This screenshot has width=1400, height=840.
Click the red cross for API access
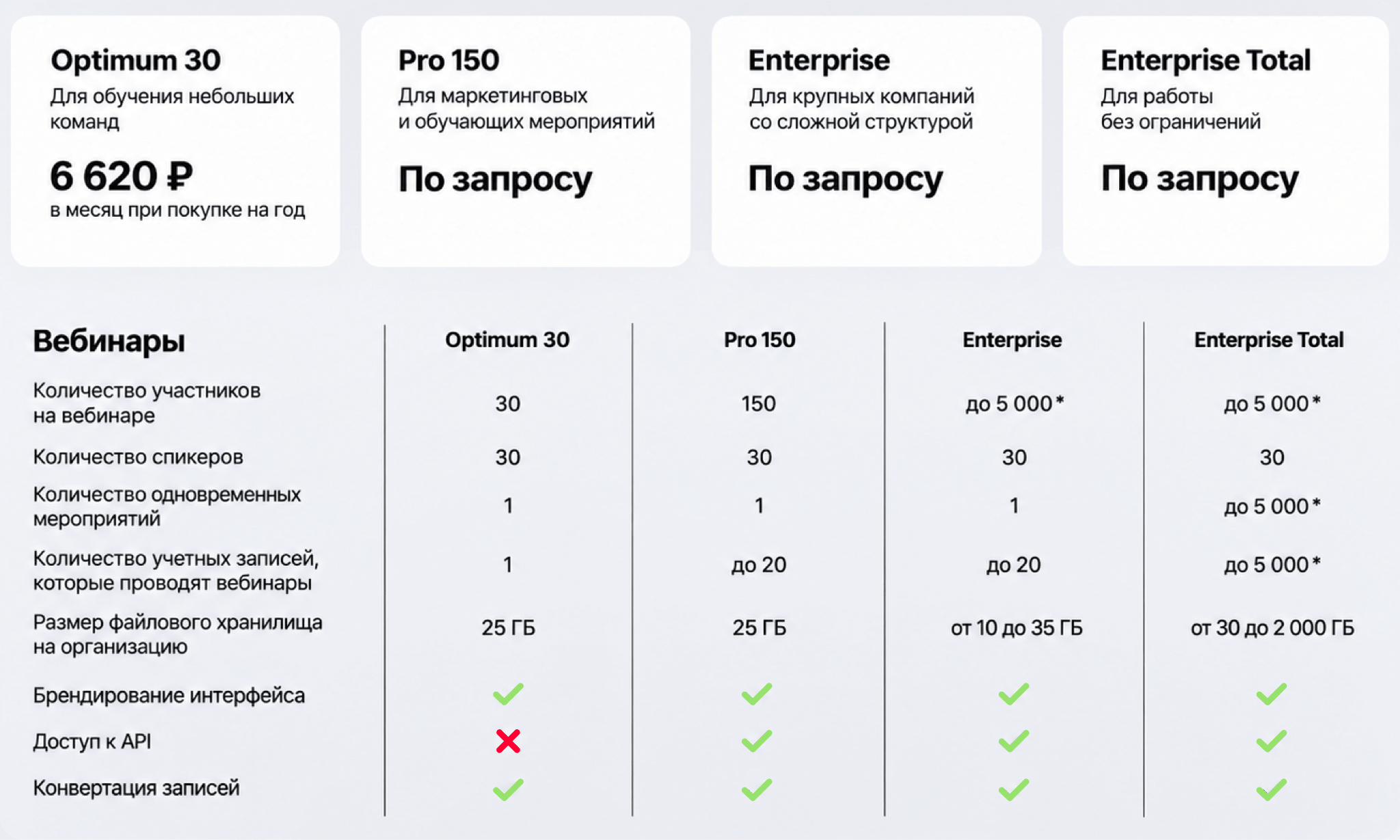click(x=508, y=741)
